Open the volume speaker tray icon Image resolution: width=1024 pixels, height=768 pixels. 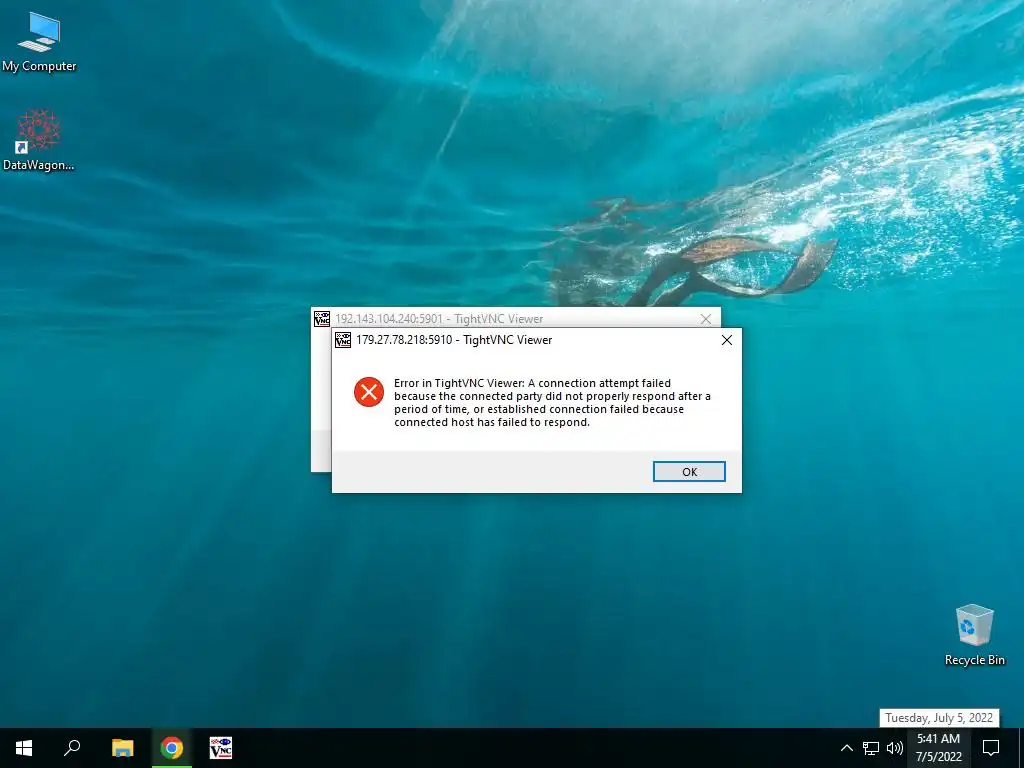[894, 748]
